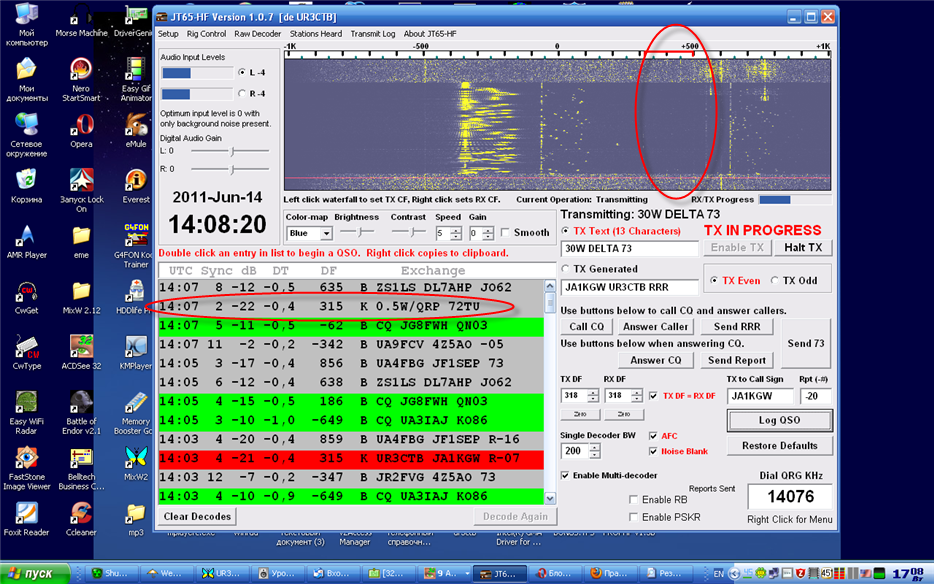Open Корзина recycle bin icon
This screenshot has width=934, height=584.
point(26,185)
